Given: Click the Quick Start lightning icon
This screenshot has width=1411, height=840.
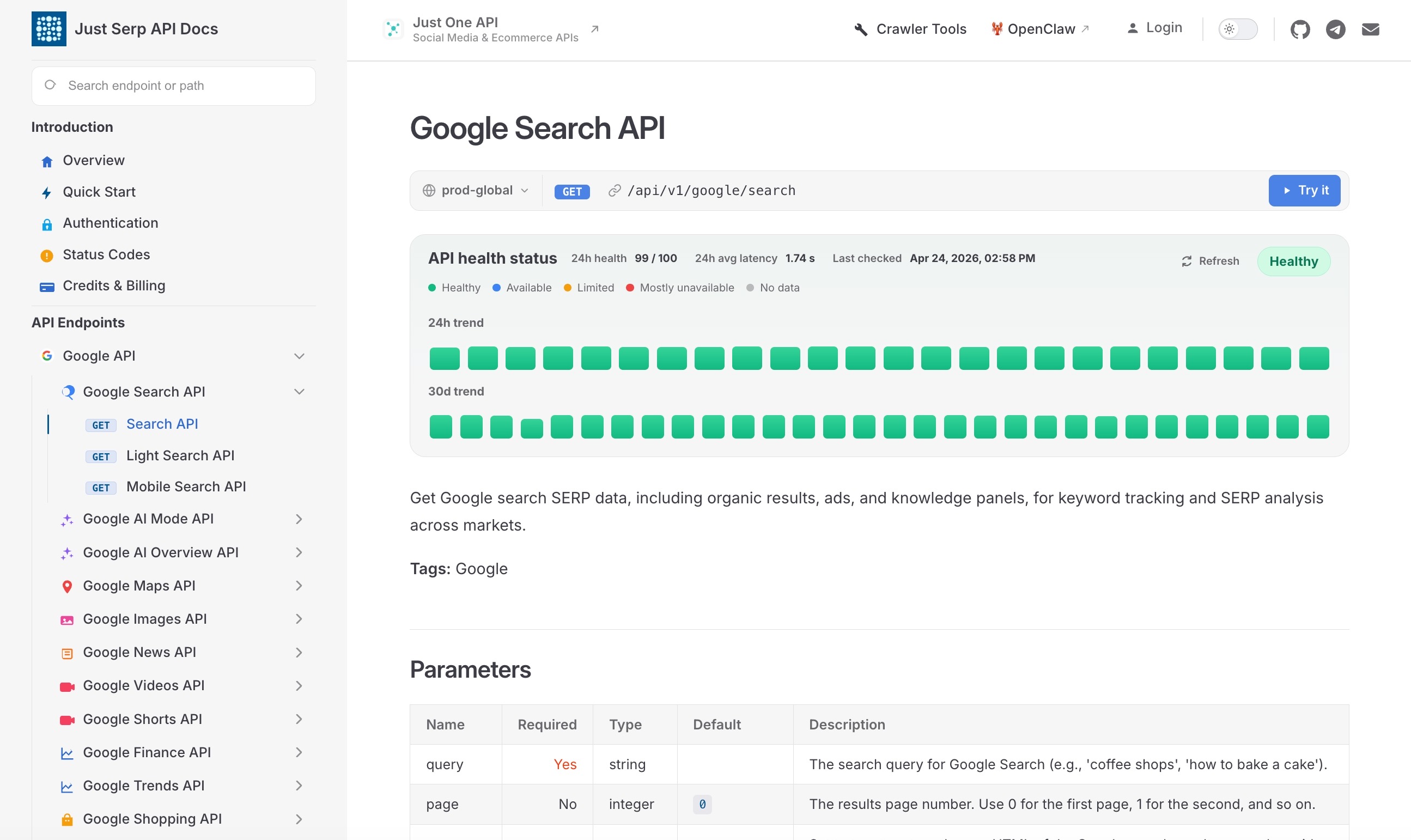Looking at the screenshot, I should tap(47, 193).
